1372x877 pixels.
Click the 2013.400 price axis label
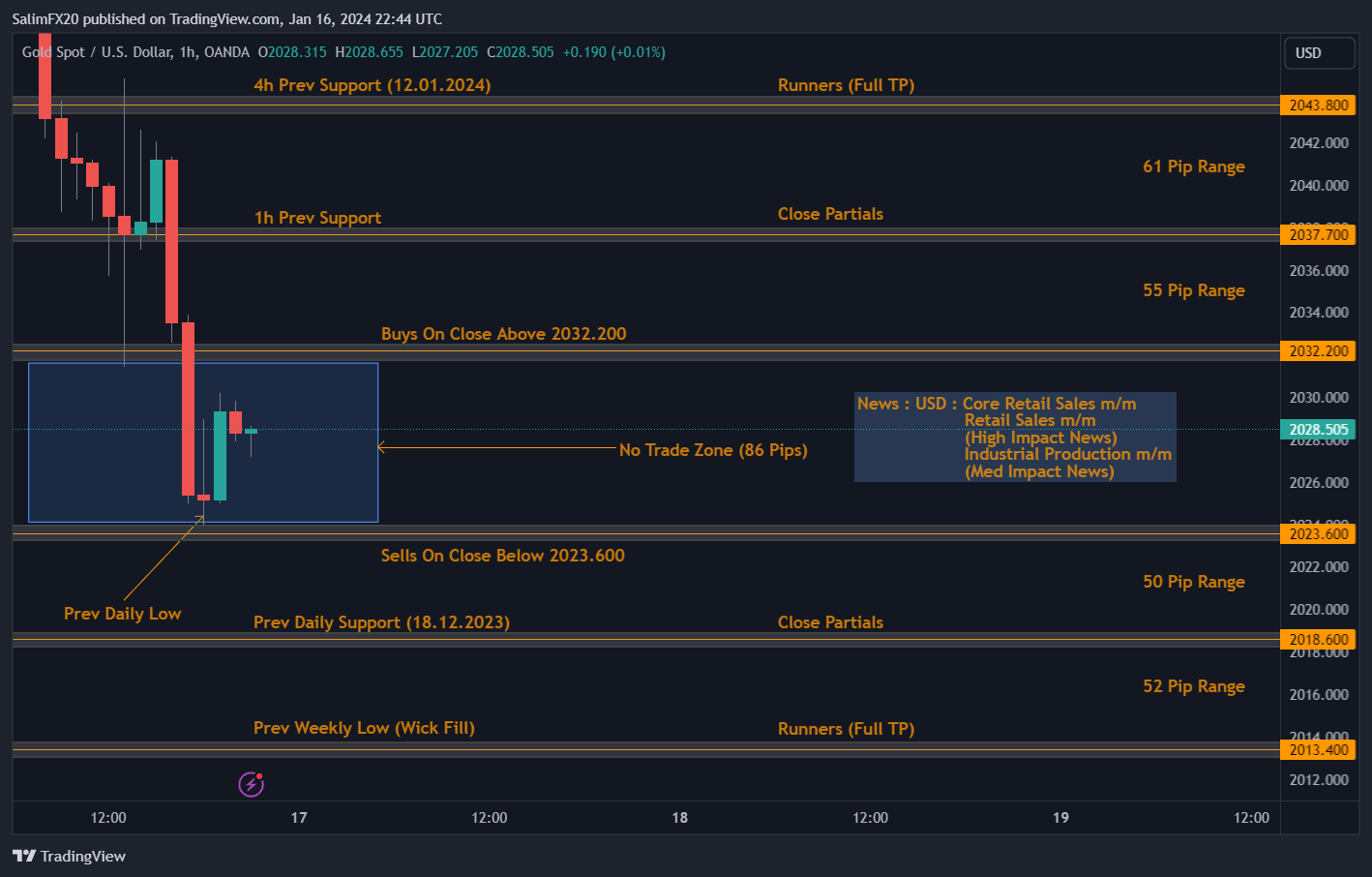[1318, 750]
